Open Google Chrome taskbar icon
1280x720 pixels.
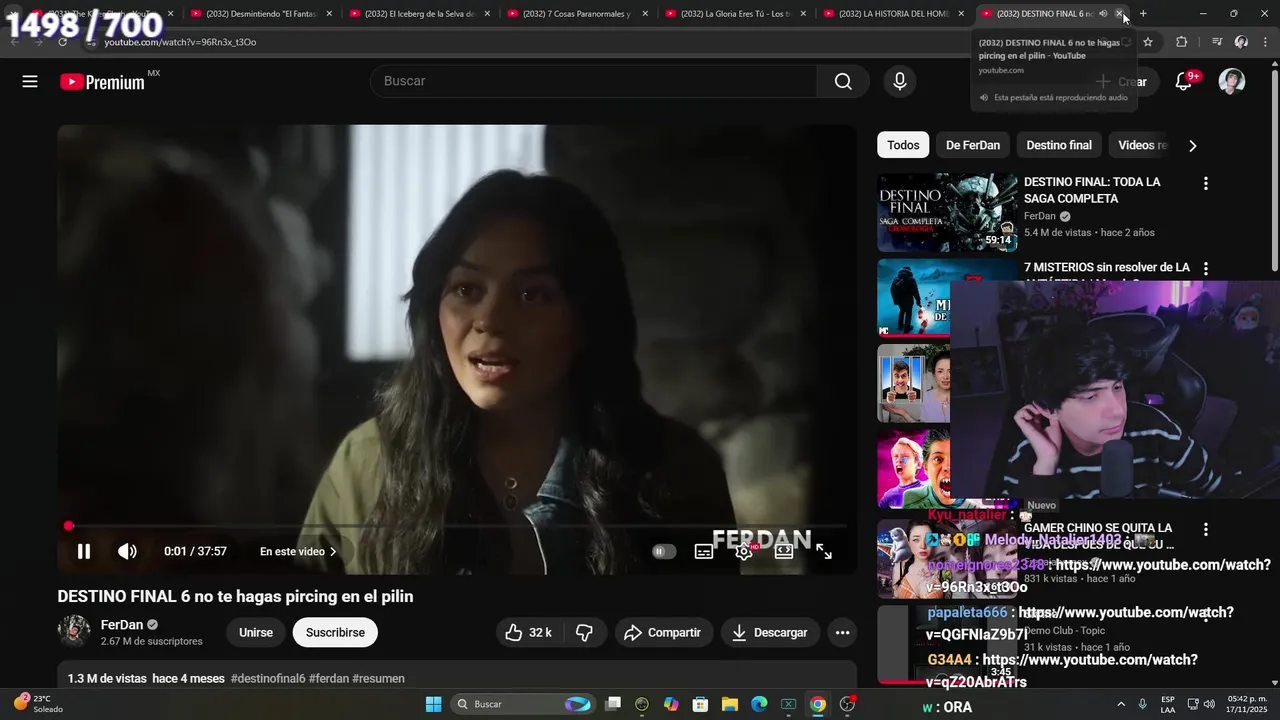(817, 704)
